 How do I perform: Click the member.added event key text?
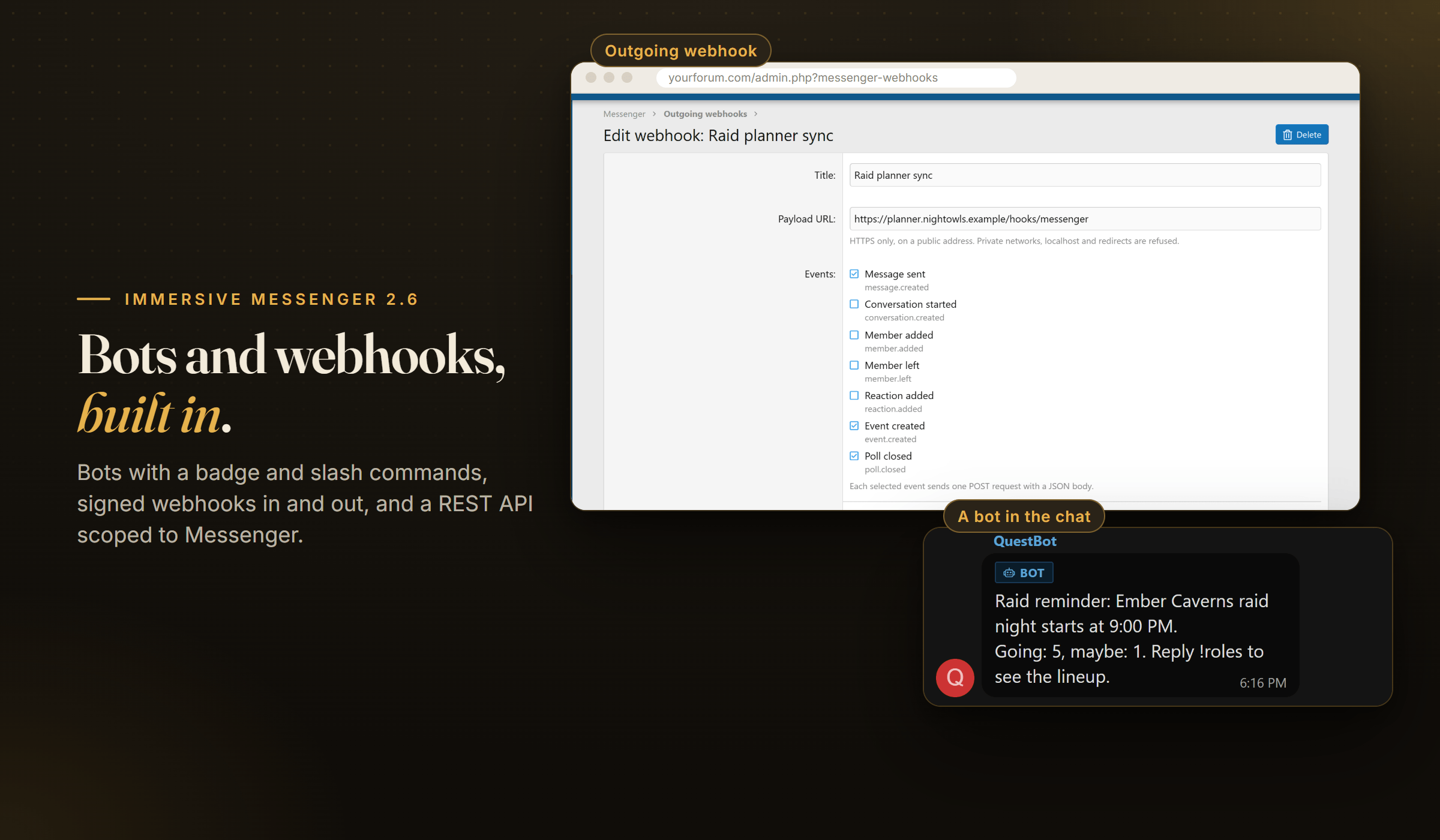tap(894, 349)
